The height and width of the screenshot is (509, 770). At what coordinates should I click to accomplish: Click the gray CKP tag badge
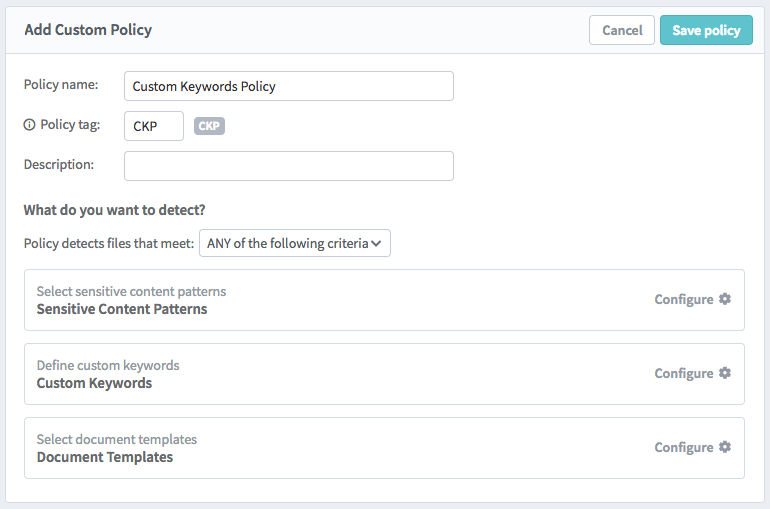(209, 126)
